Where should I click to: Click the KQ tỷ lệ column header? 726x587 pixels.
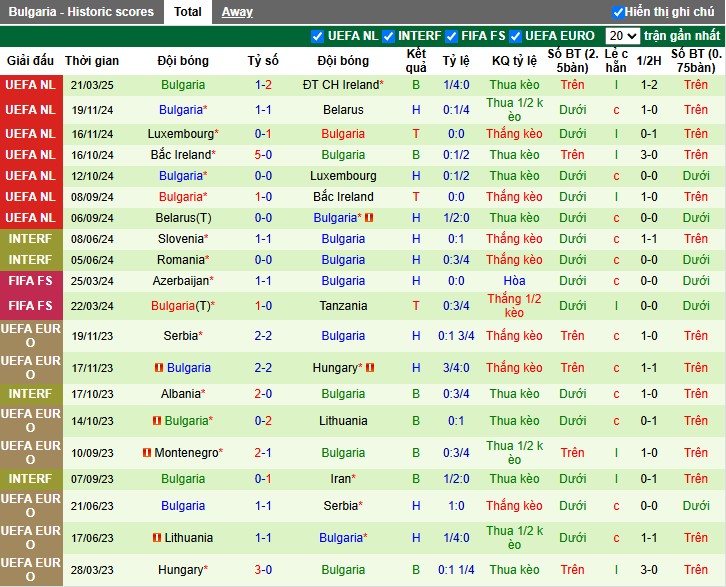(514, 61)
